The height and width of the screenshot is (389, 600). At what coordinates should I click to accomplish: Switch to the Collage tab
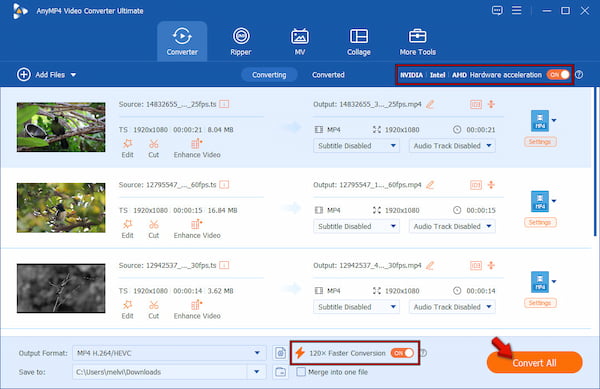coord(359,41)
